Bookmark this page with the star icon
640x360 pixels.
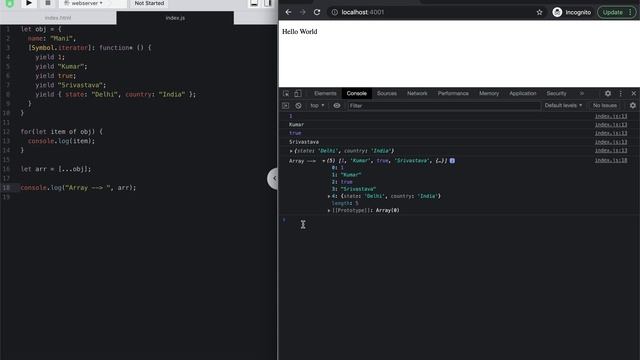(x=539, y=12)
